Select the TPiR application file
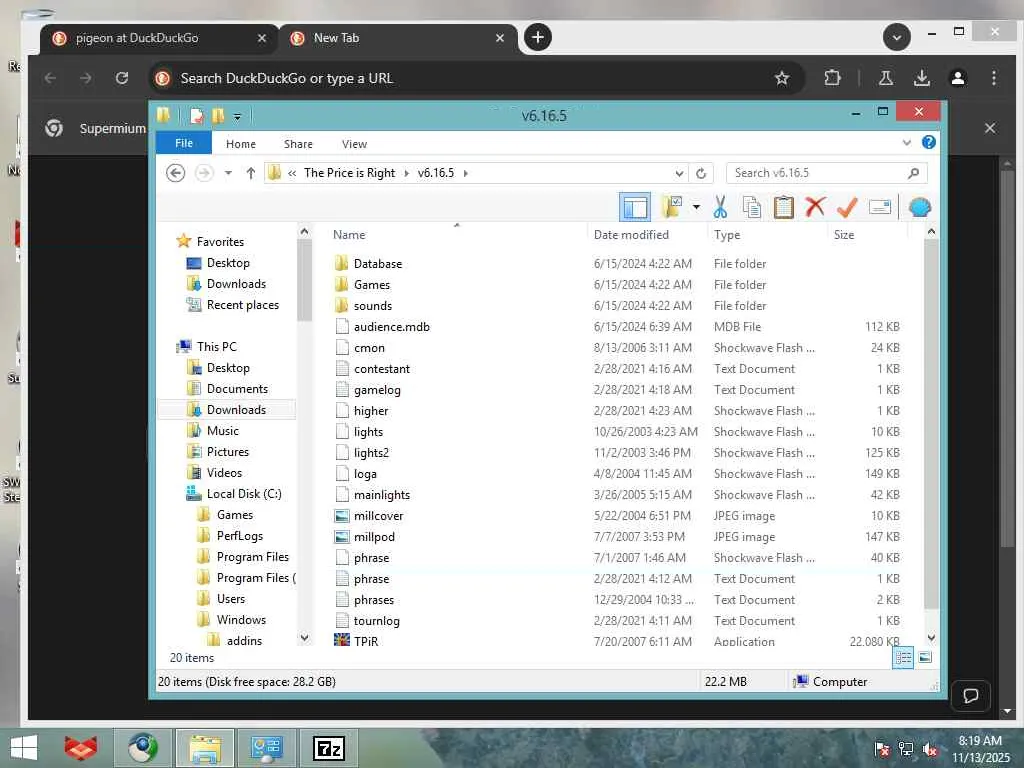 pos(366,641)
